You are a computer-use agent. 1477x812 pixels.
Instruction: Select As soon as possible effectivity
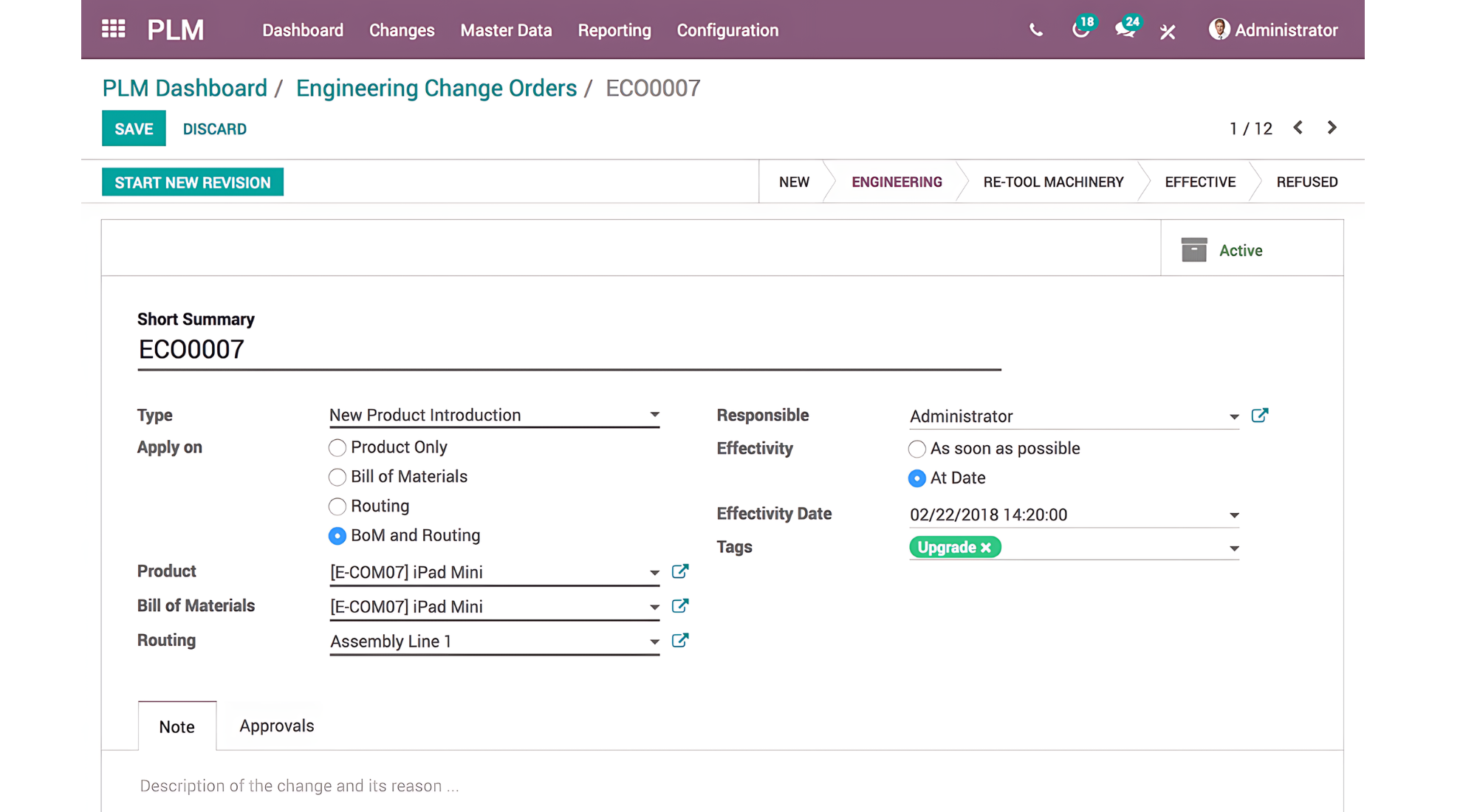coord(916,449)
